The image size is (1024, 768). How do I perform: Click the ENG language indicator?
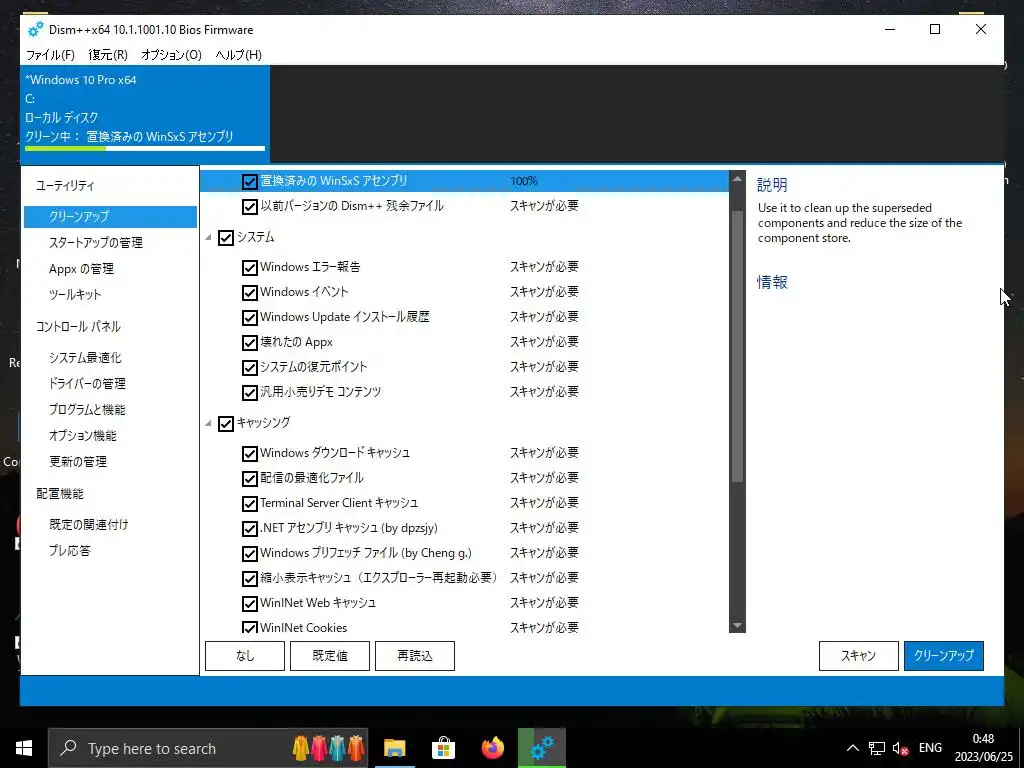pos(930,748)
